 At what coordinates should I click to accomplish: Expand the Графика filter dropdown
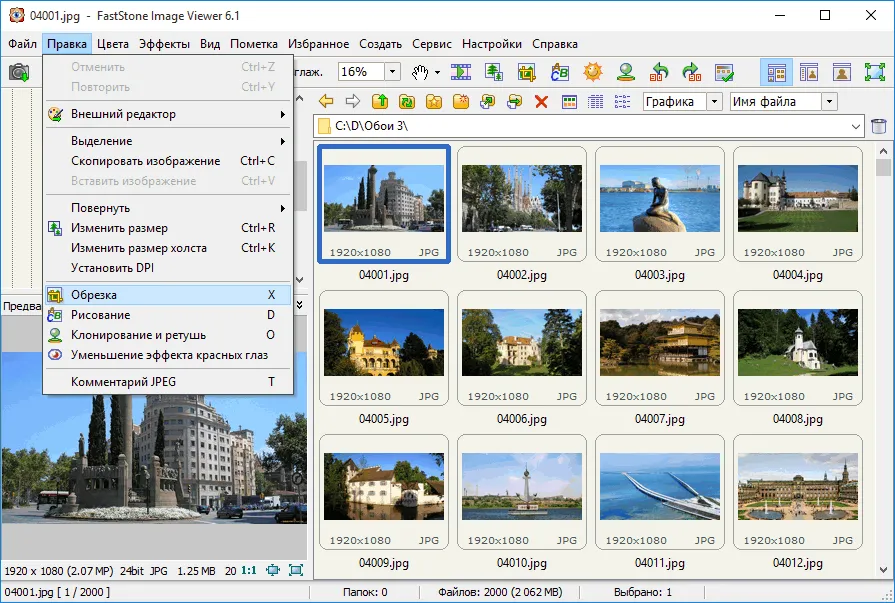[x=714, y=102]
